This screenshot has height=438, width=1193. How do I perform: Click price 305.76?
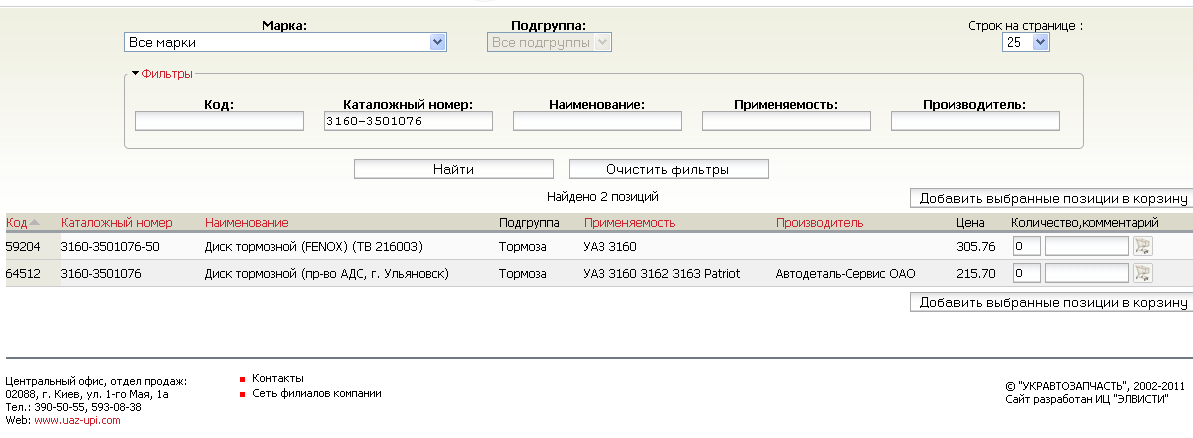point(975,246)
